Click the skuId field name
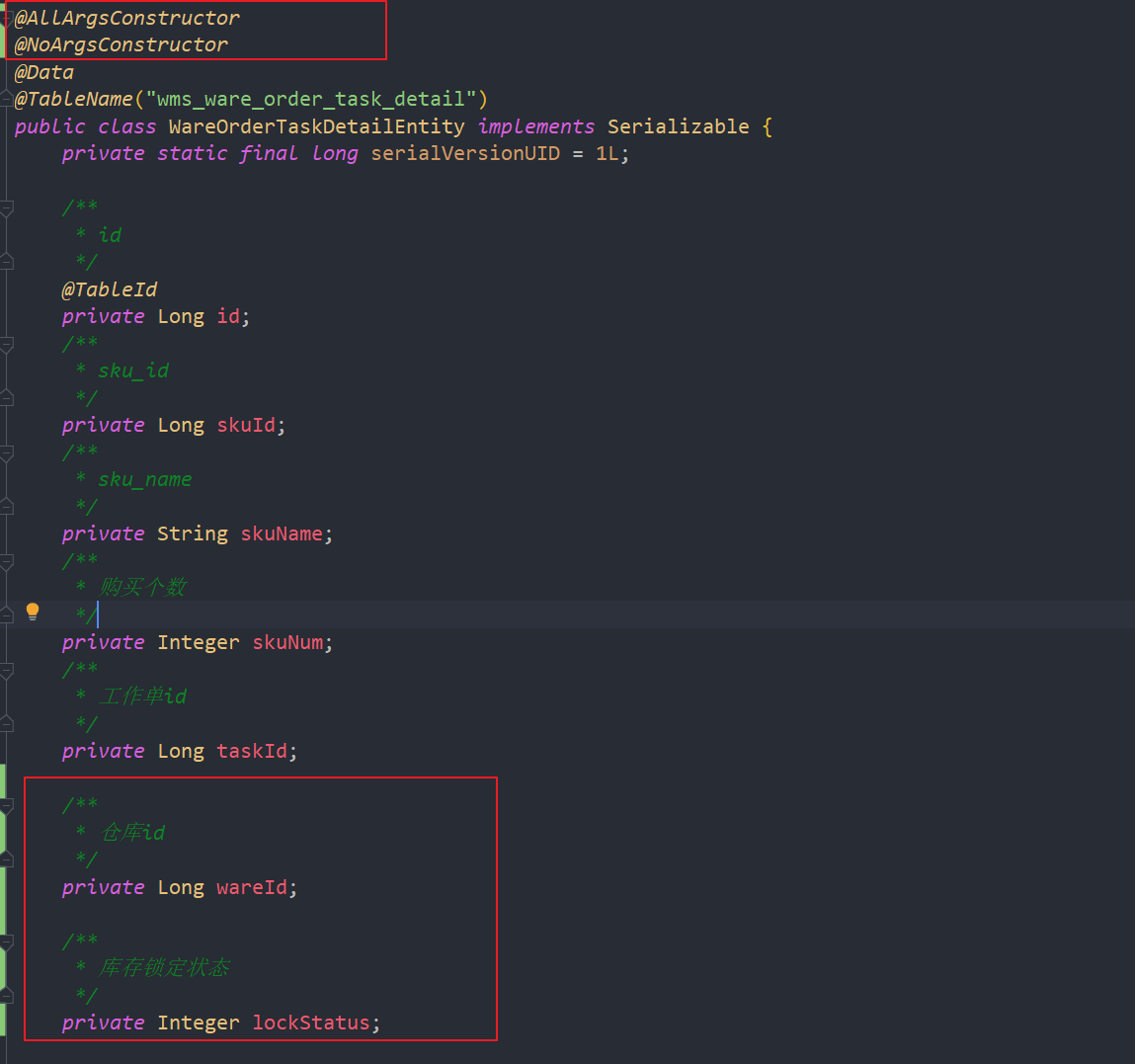The height and width of the screenshot is (1064, 1135). tap(246, 425)
